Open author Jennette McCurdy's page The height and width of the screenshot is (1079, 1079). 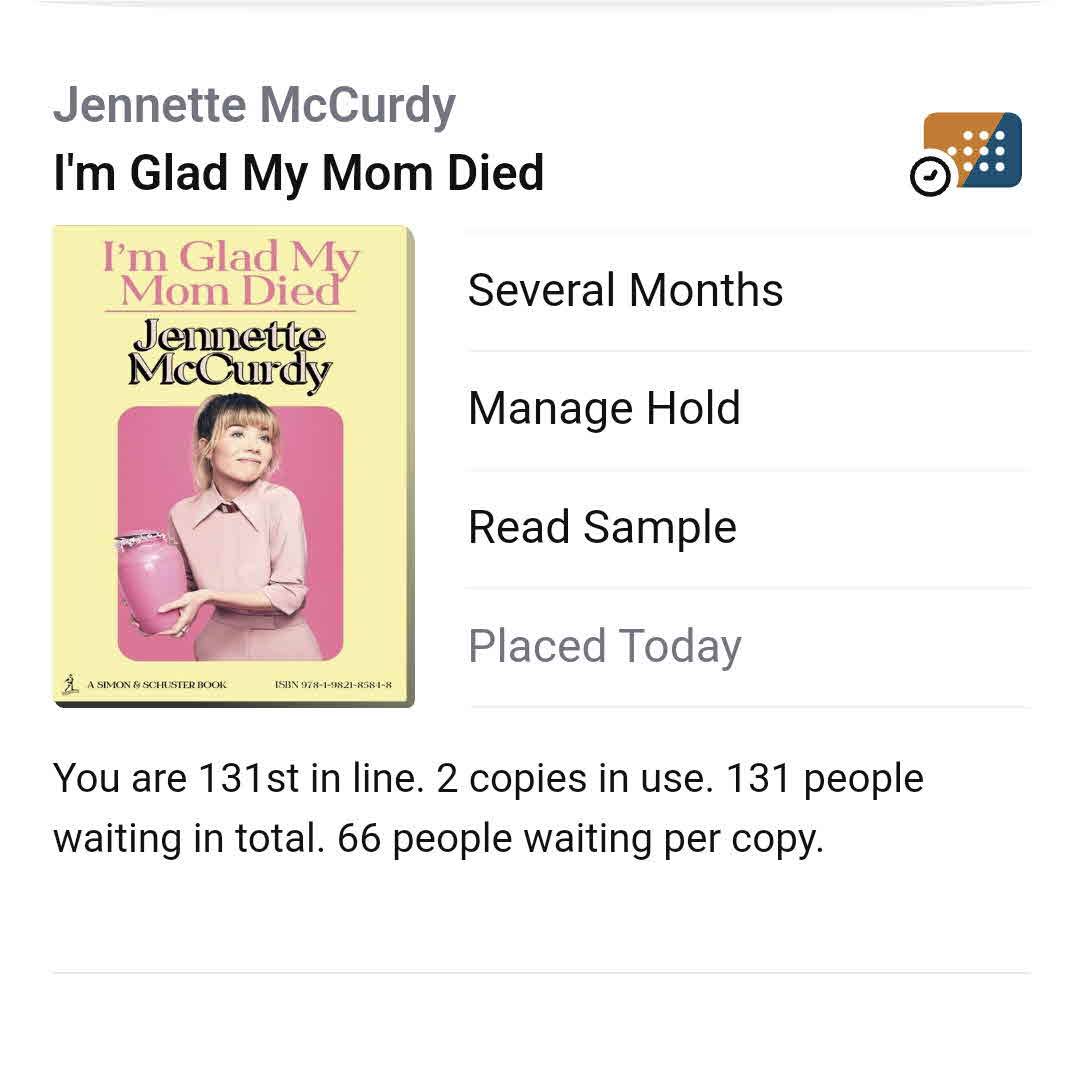point(254,106)
